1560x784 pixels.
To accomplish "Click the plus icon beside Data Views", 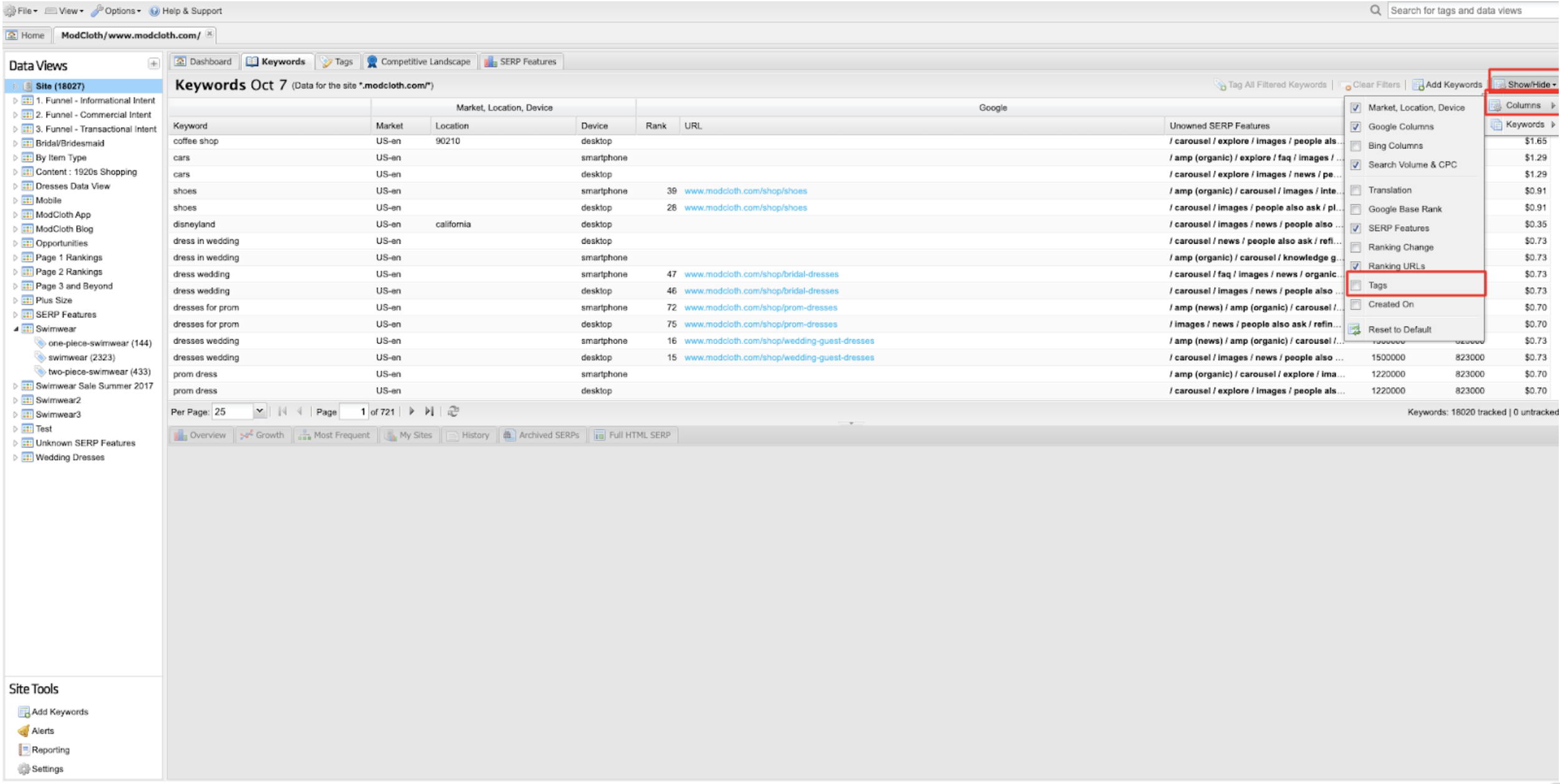I will (153, 64).
